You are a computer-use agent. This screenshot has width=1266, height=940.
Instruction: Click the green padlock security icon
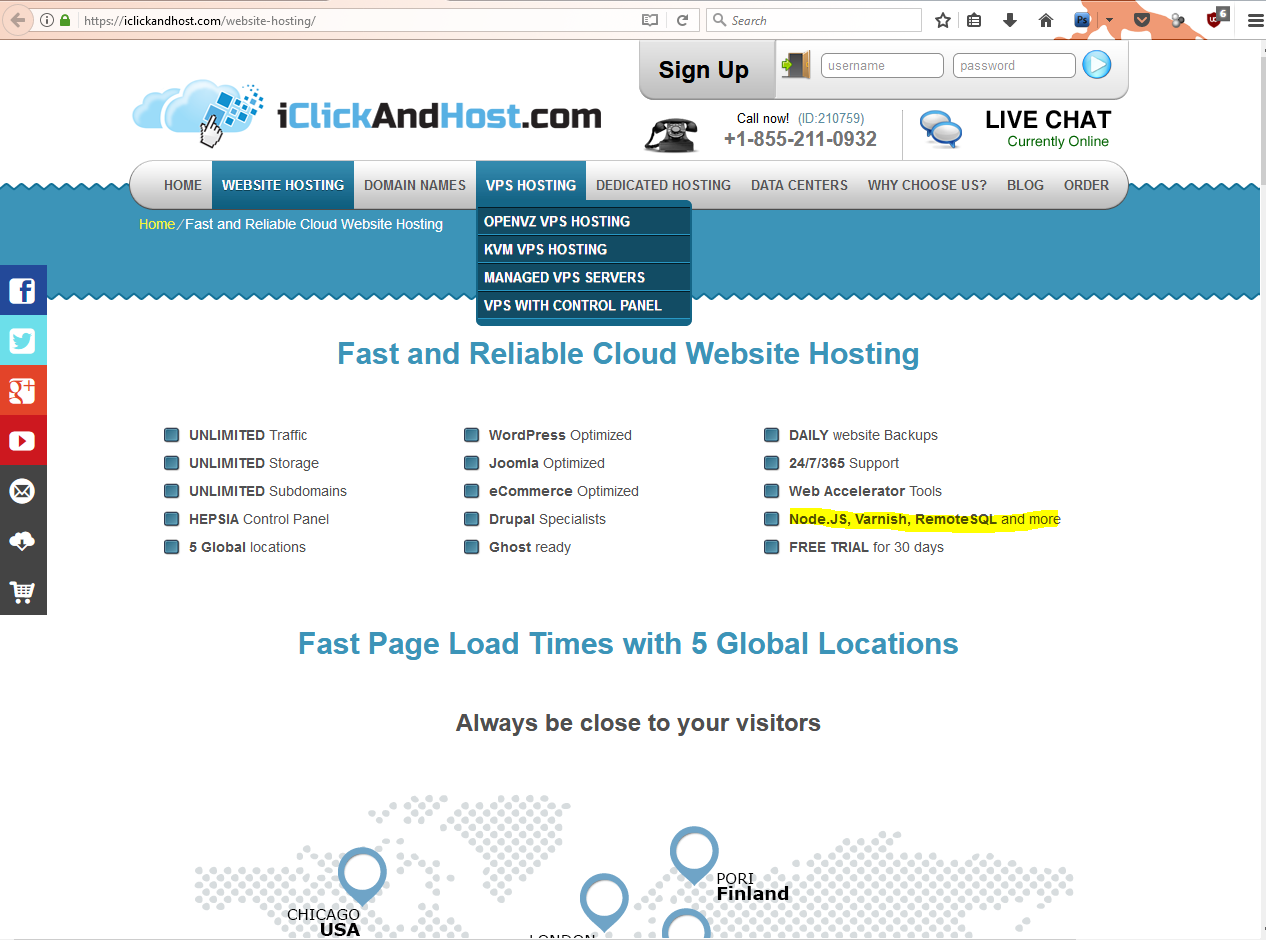point(65,20)
